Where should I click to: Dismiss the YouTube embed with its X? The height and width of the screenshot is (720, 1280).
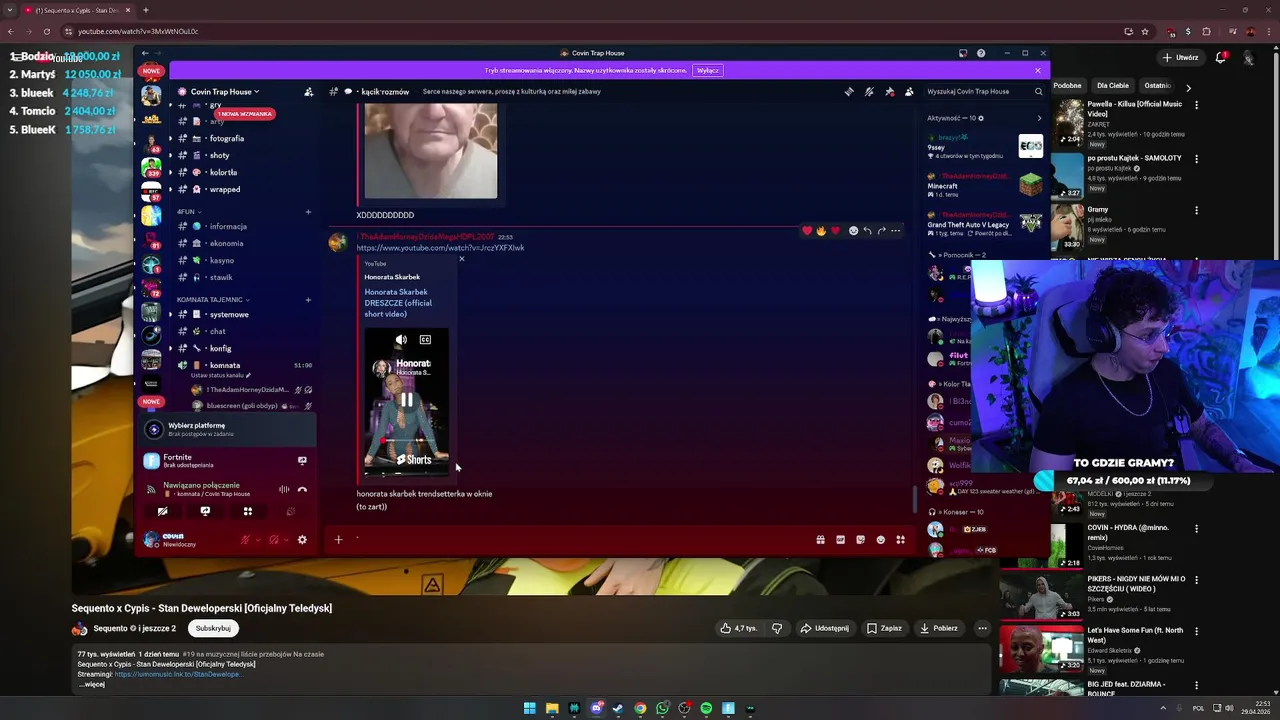coord(461,259)
